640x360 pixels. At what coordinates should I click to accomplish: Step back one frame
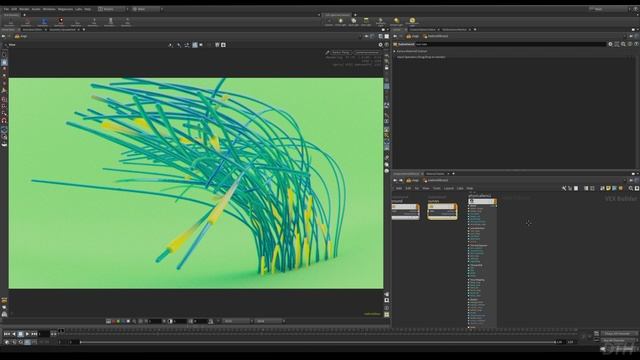[13, 334]
